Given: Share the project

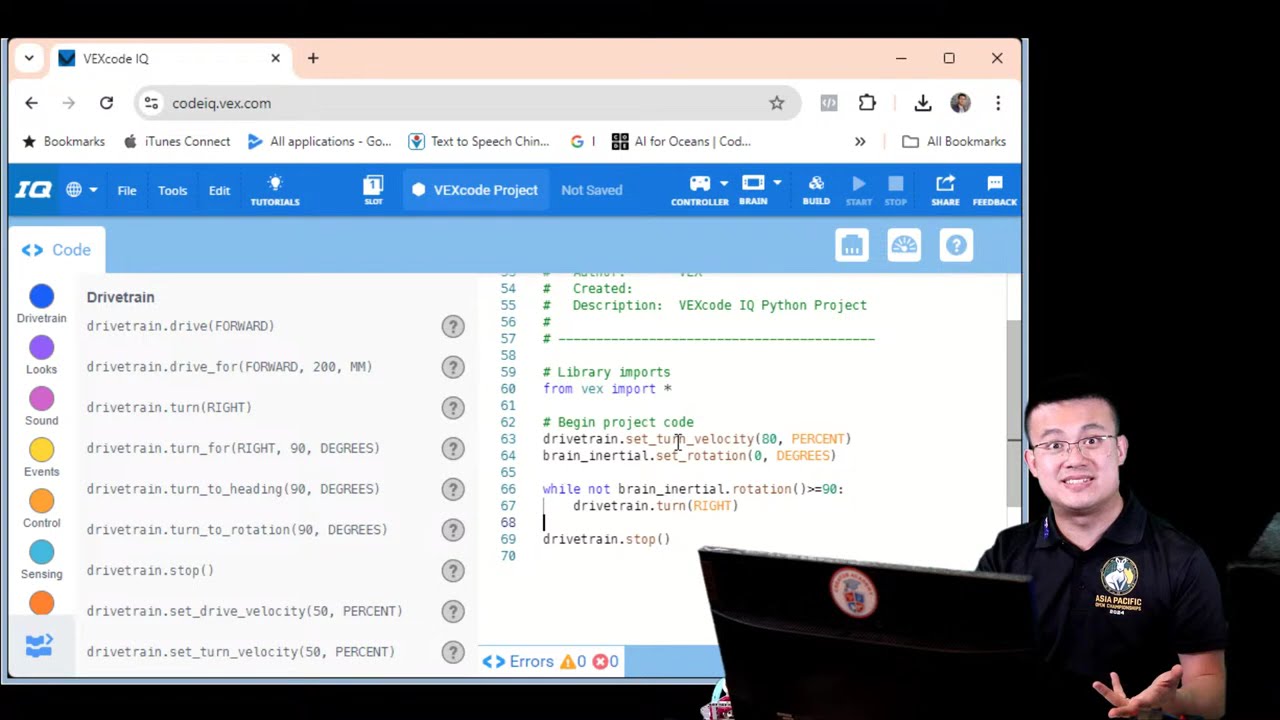Looking at the screenshot, I should (x=945, y=190).
